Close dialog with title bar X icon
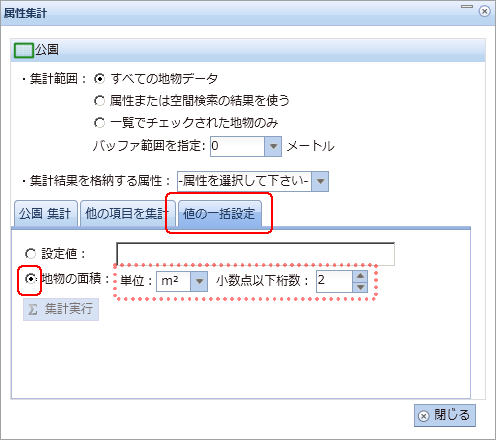Image resolution: width=496 pixels, height=440 pixels. (484, 11)
